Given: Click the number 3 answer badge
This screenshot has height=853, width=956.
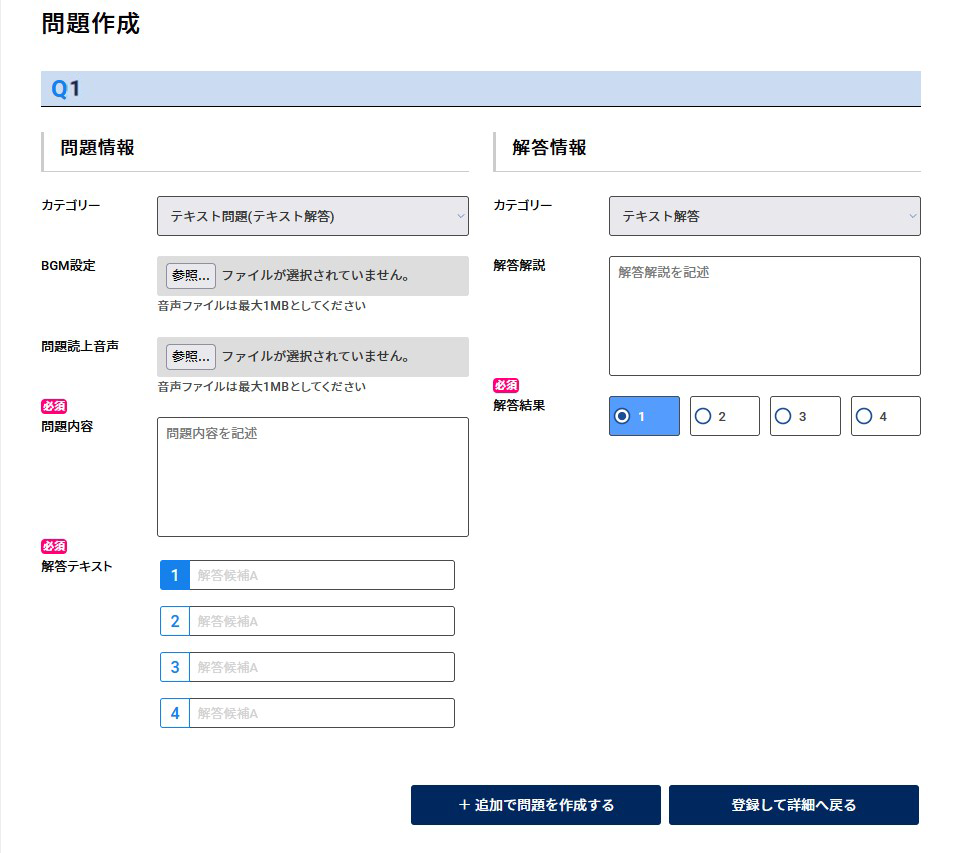Looking at the screenshot, I should click(175, 667).
